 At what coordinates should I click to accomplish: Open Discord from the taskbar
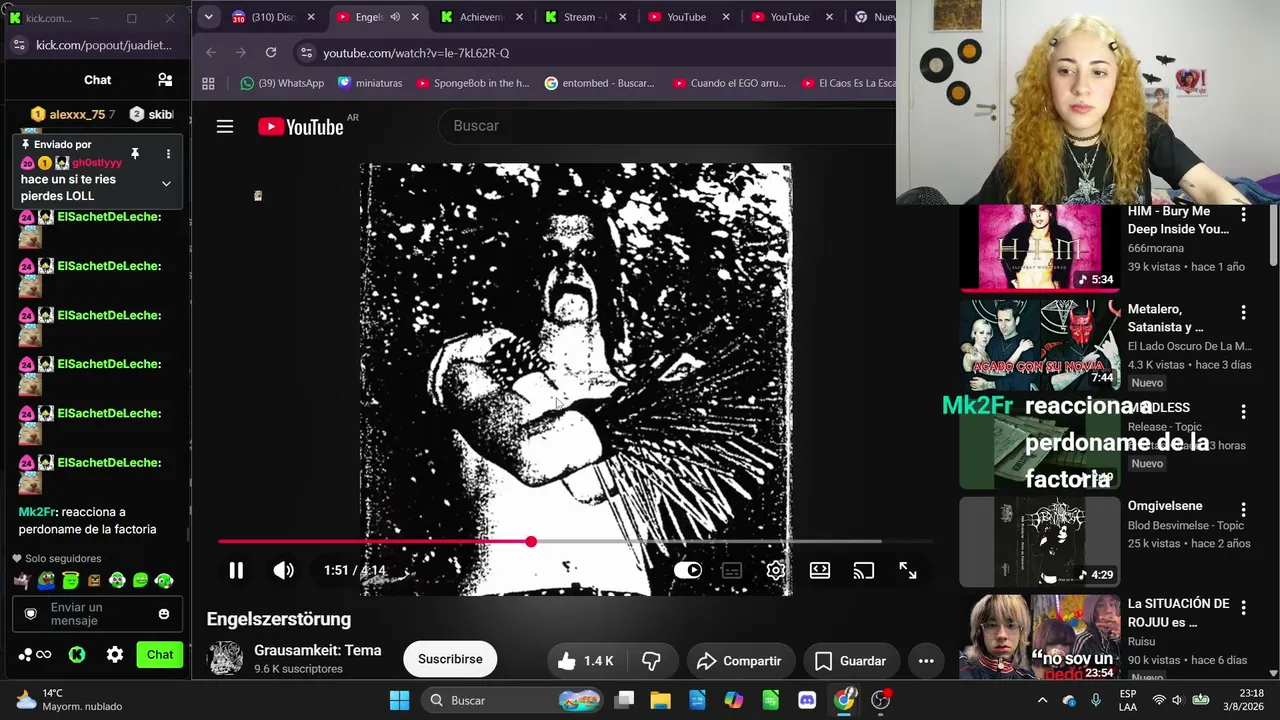tap(807, 700)
